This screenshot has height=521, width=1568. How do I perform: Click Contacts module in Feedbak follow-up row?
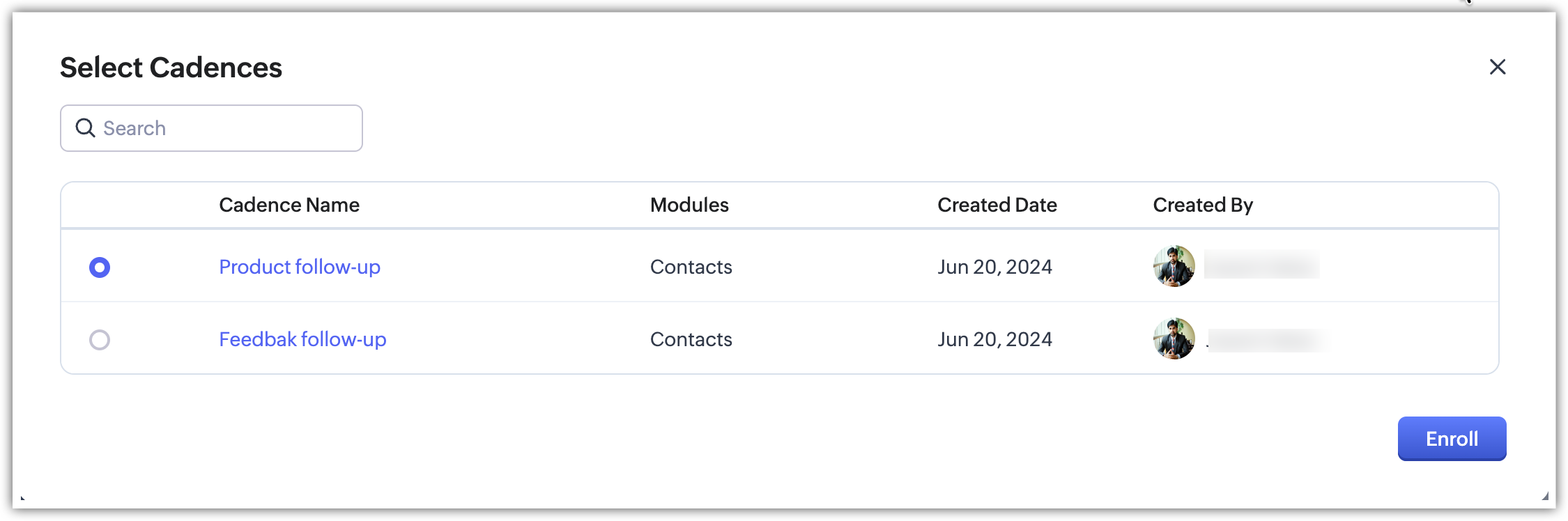691,339
